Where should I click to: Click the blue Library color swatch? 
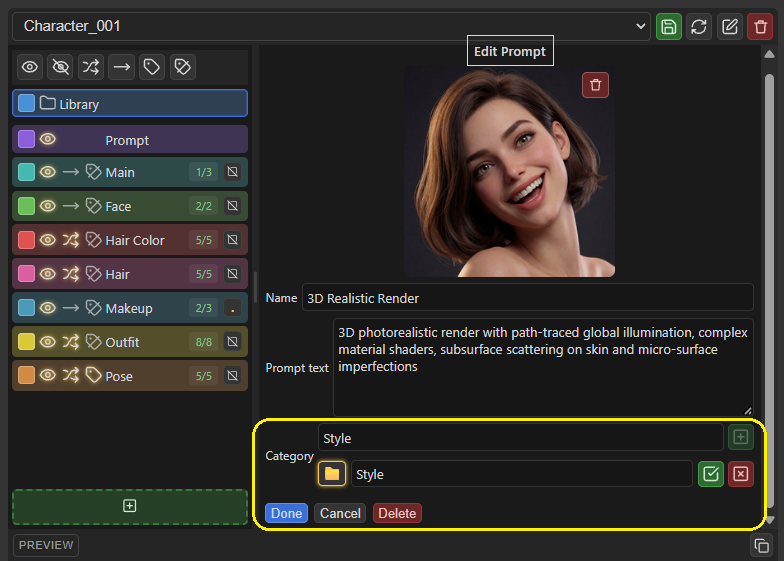coord(26,103)
